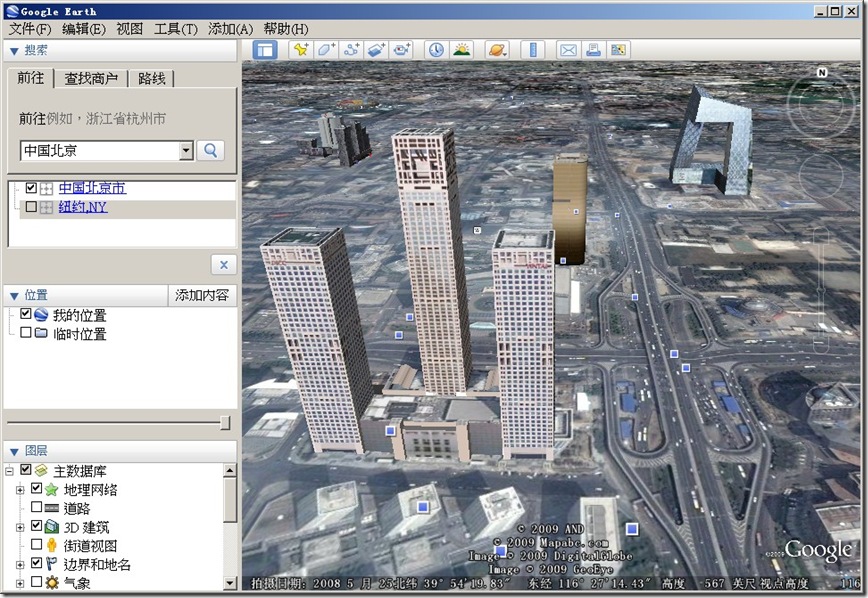Click the Primary Database layers icon
The height and width of the screenshot is (598, 868).
[x=41, y=470]
